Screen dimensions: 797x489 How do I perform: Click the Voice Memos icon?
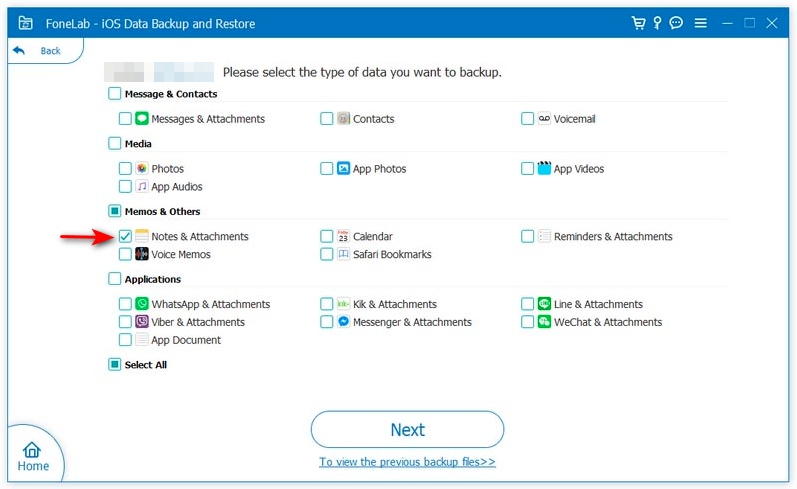142,255
